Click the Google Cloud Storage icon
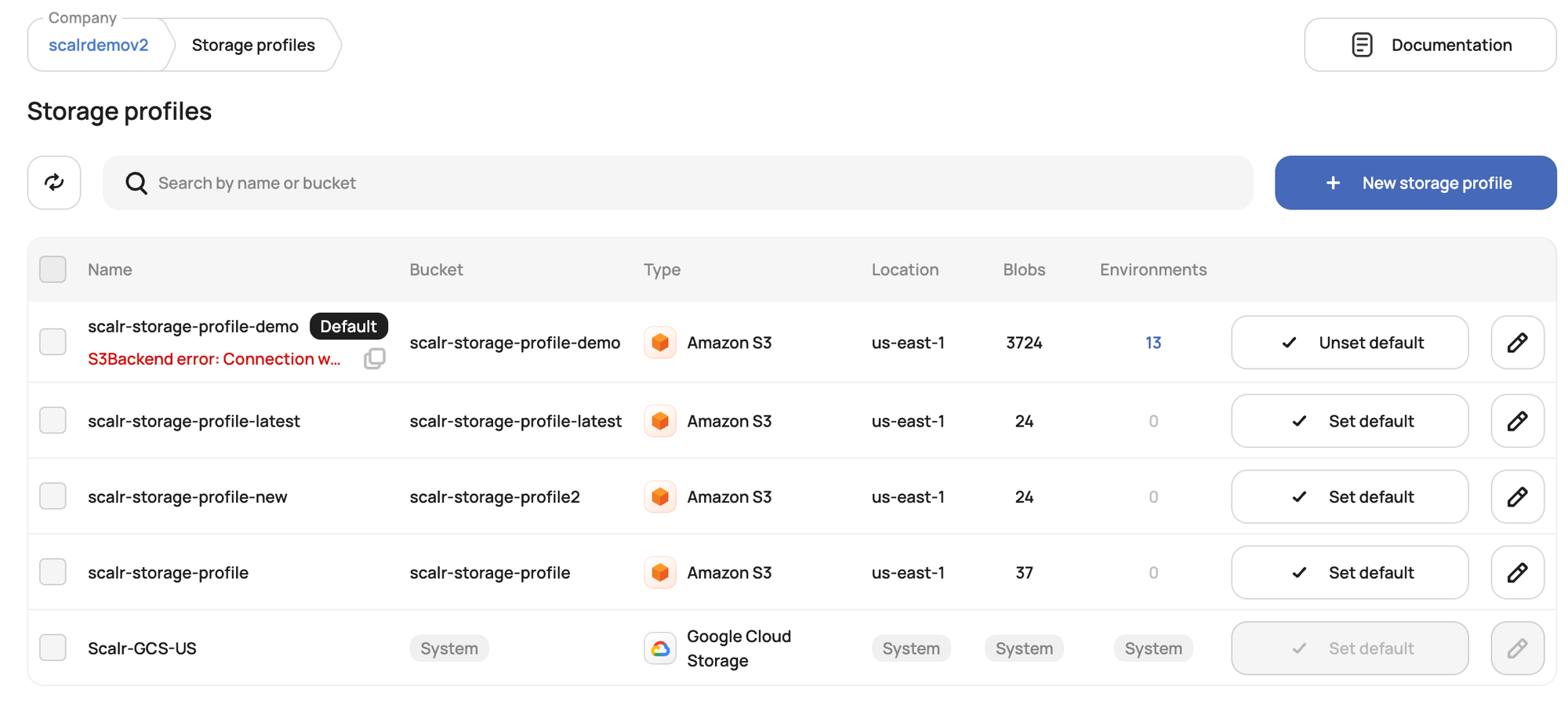This screenshot has width=1568, height=701. click(x=660, y=648)
